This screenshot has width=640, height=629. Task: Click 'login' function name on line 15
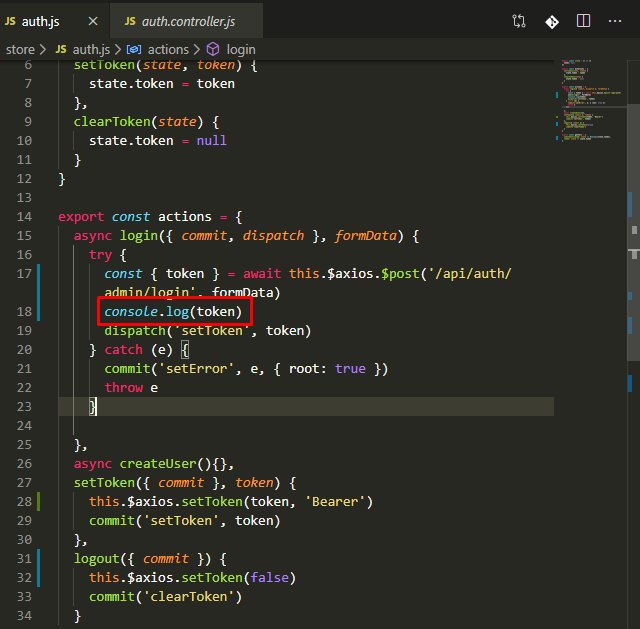point(139,236)
